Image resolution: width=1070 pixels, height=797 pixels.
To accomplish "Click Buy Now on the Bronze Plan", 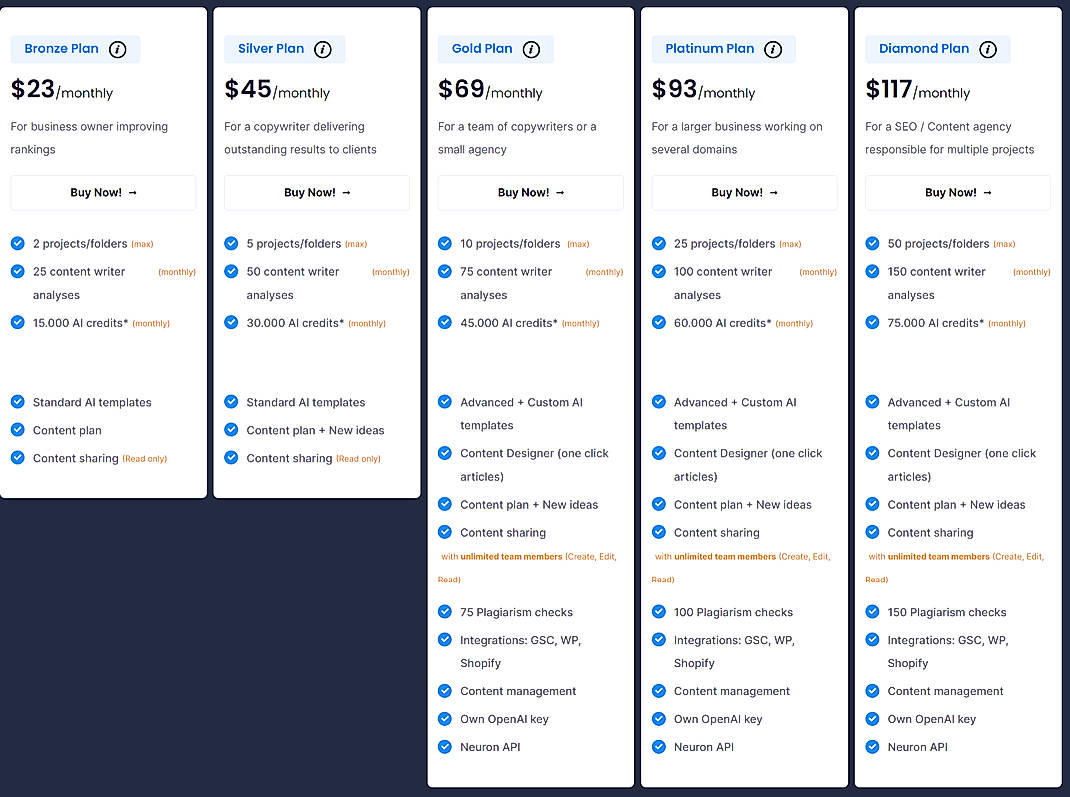I will [102, 192].
